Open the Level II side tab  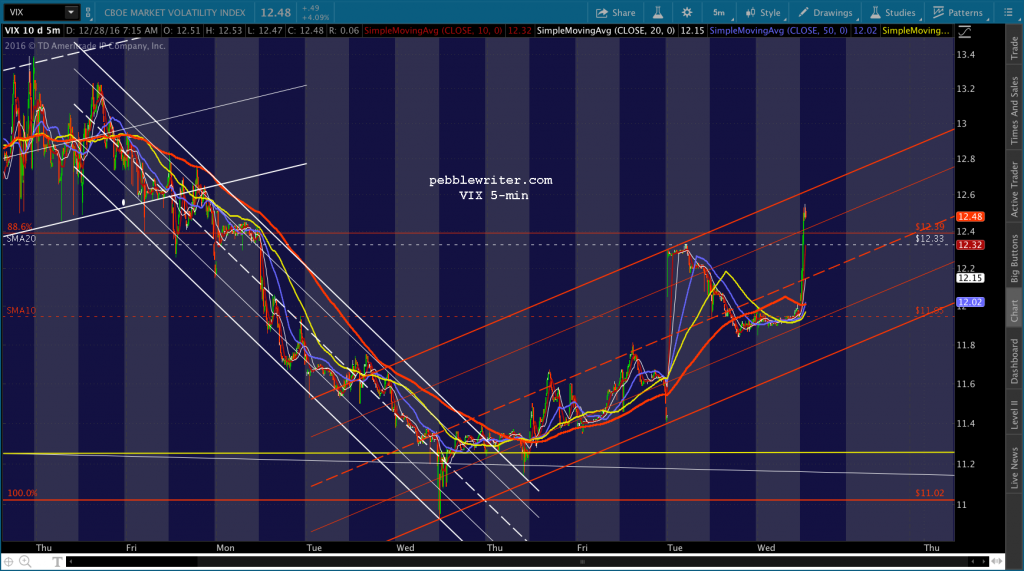pos(1014,416)
